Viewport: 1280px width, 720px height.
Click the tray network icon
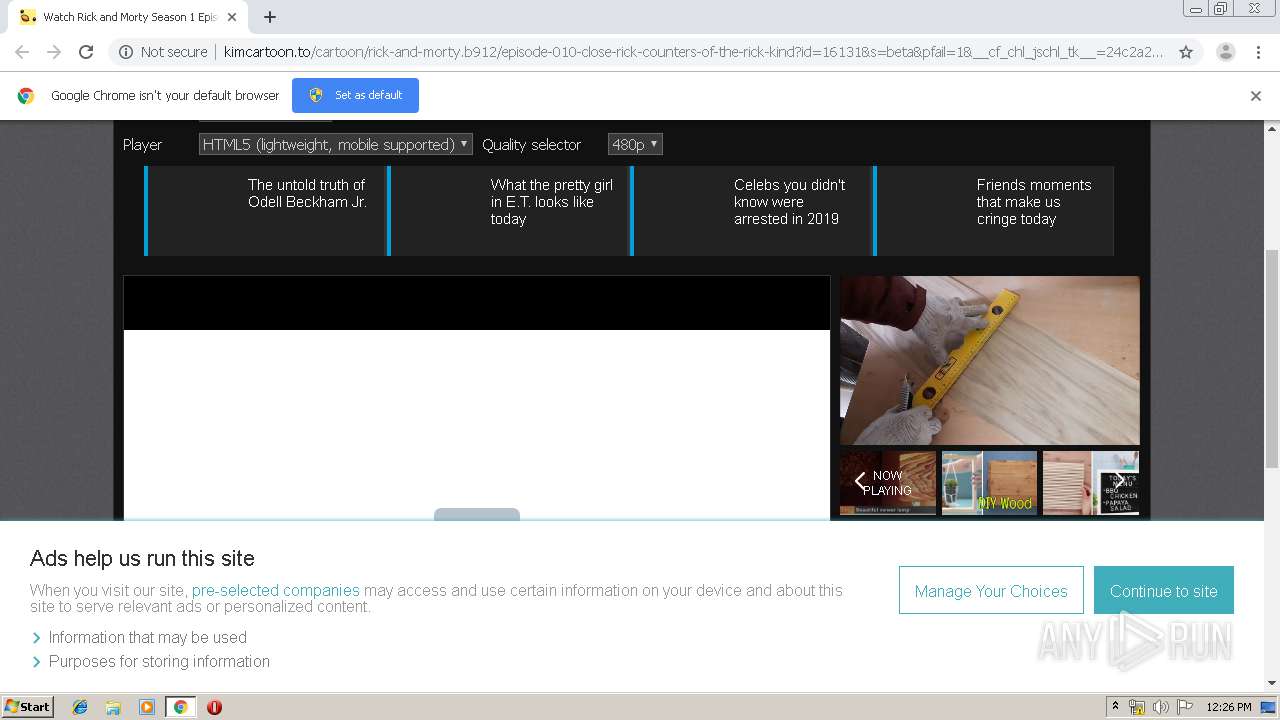point(1138,707)
